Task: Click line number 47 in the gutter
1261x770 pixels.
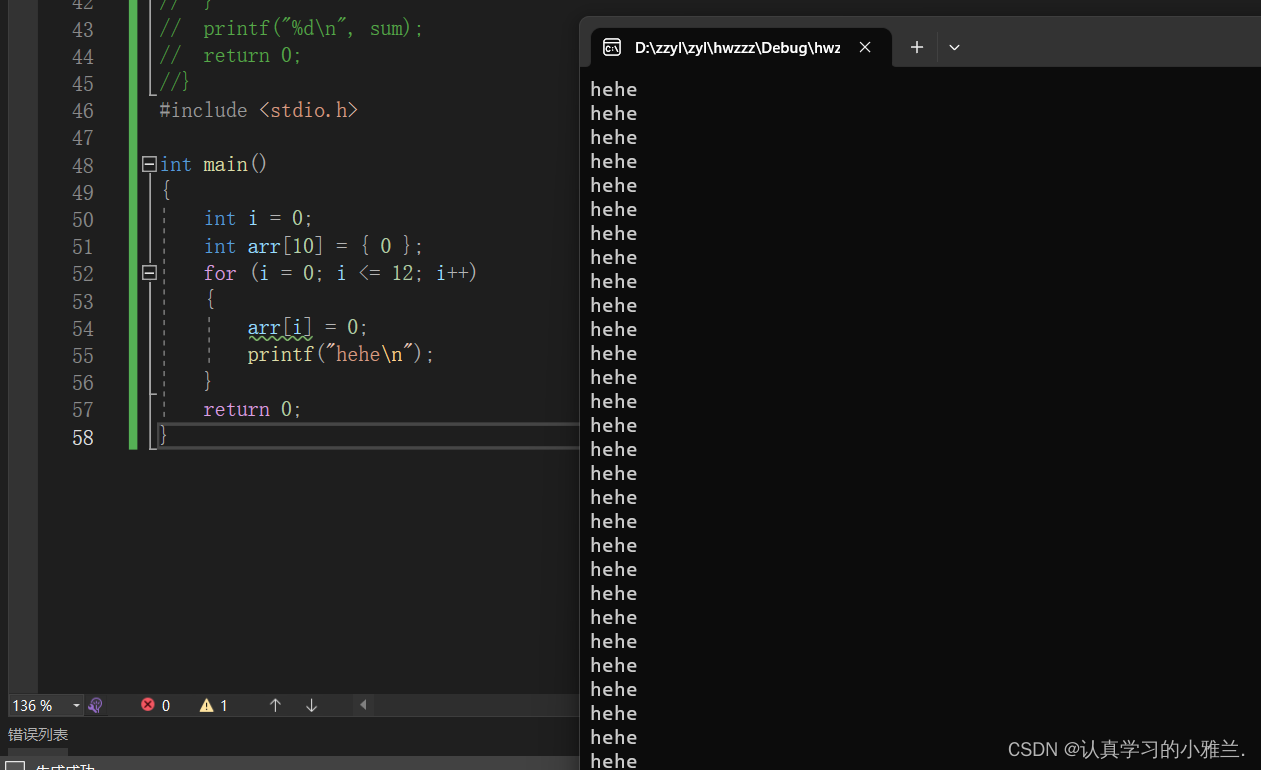Action: (83, 138)
